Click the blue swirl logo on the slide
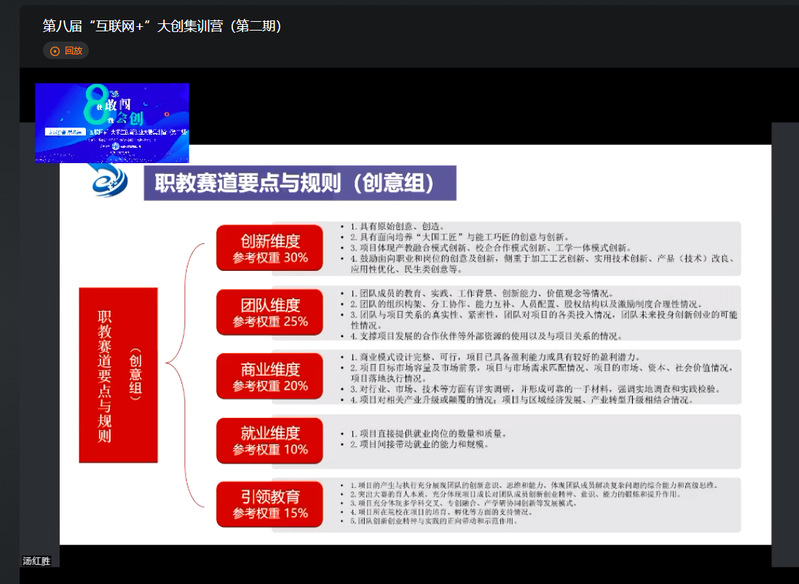799x584 pixels. tap(106, 182)
